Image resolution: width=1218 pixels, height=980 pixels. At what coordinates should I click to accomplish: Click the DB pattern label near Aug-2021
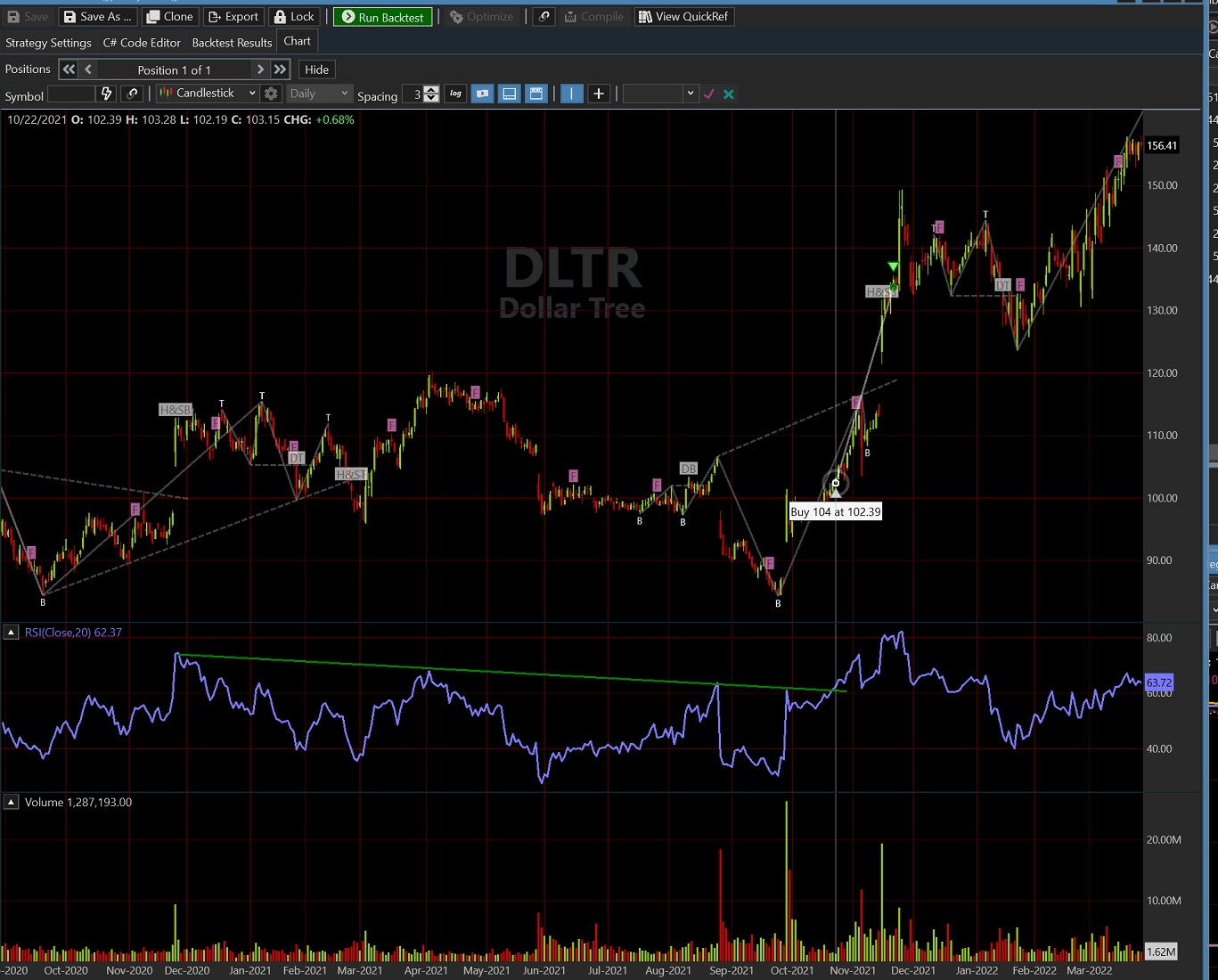tap(688, 469)
